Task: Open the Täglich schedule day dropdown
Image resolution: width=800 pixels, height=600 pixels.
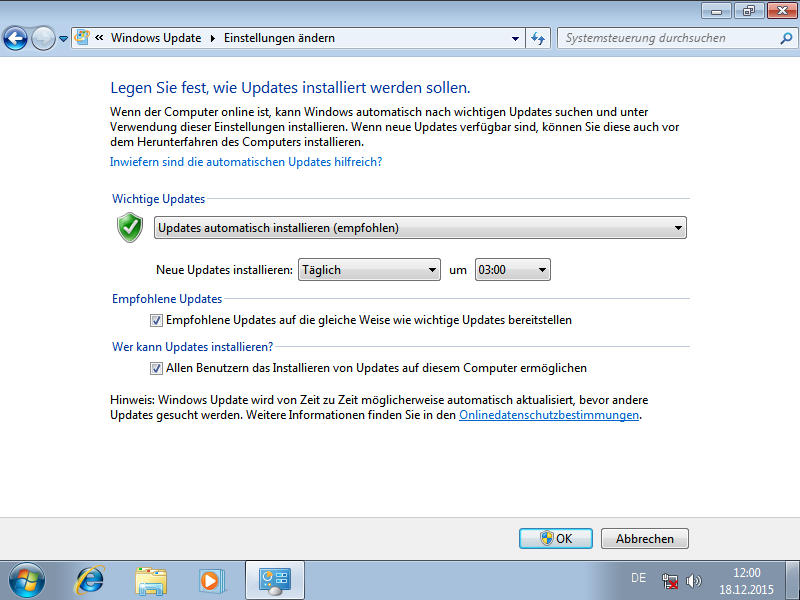Action: tap(369, 269)
